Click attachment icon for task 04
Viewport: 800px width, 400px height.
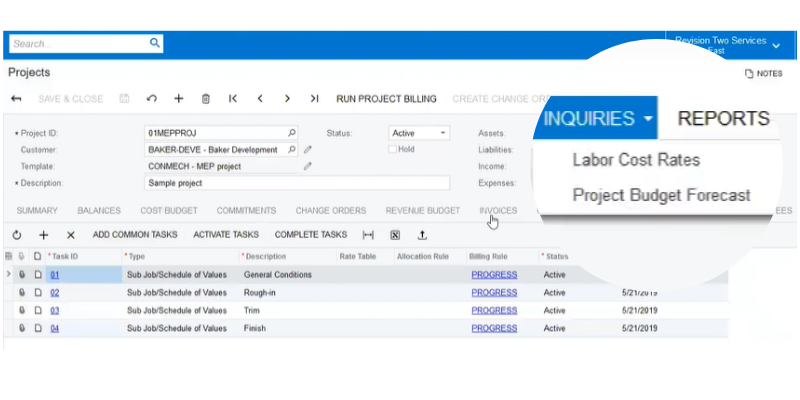coord(22,329)
